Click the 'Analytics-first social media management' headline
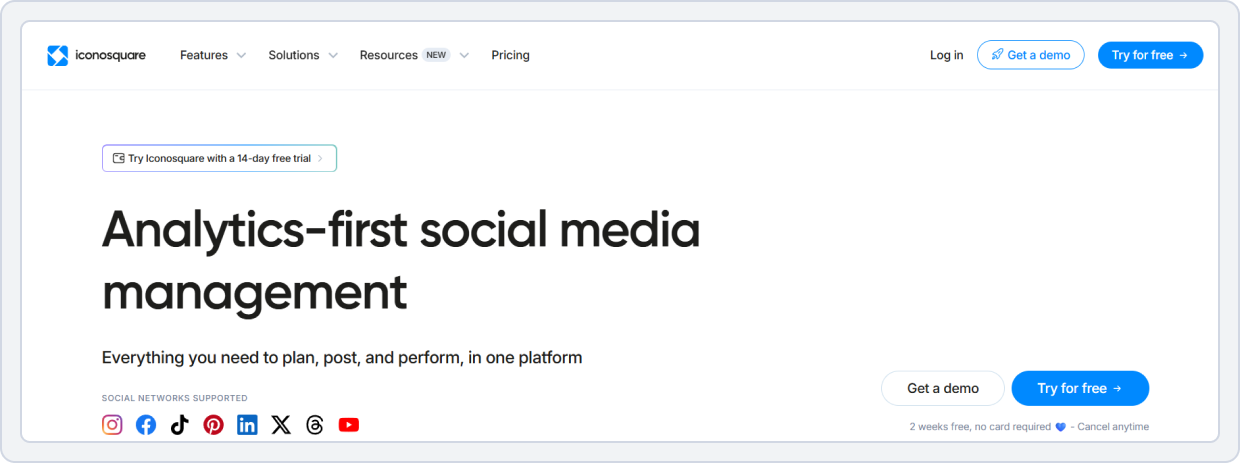1240x463 pixels. (401, 260)
